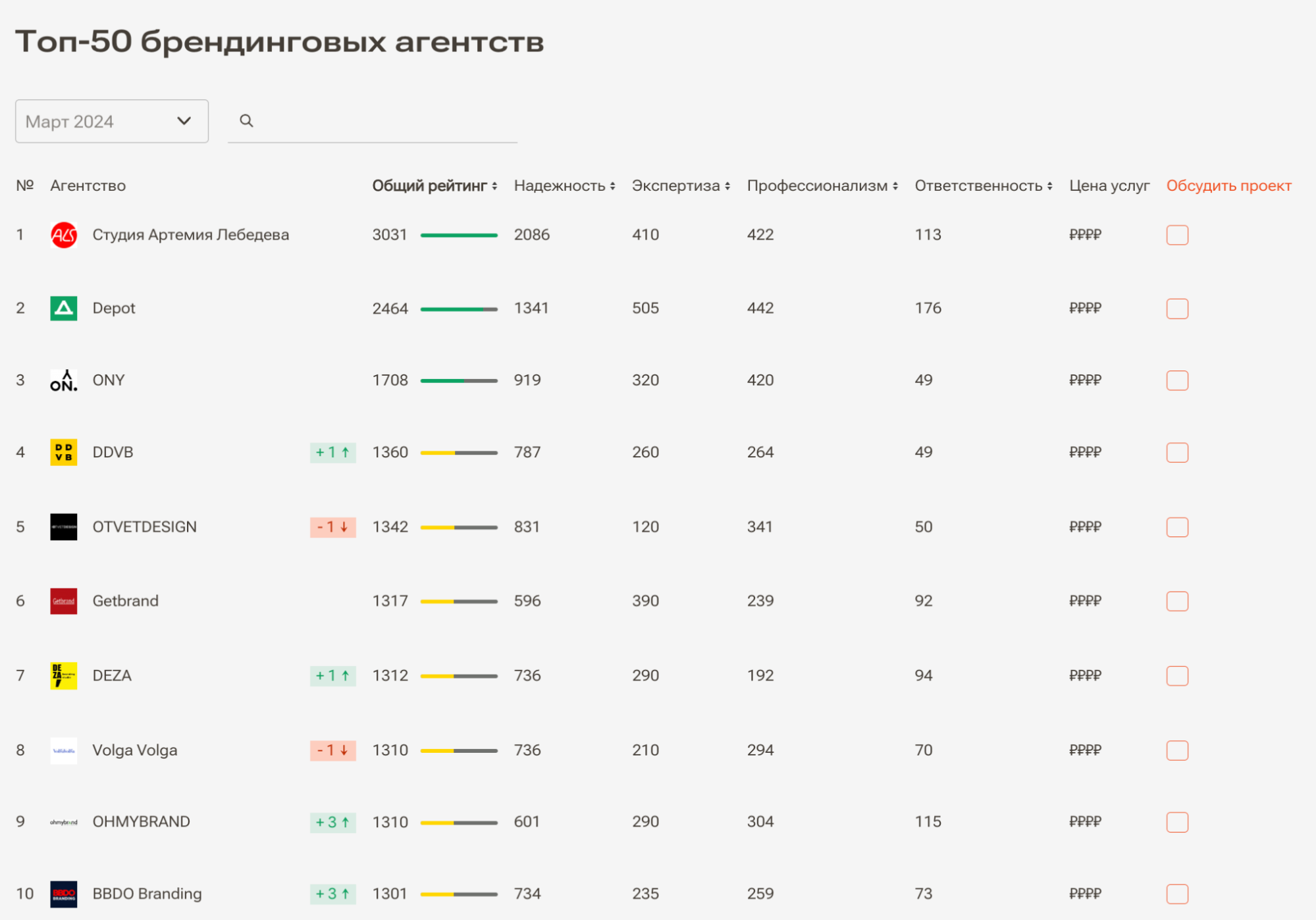Click the Агентство column header

point(88,186)
